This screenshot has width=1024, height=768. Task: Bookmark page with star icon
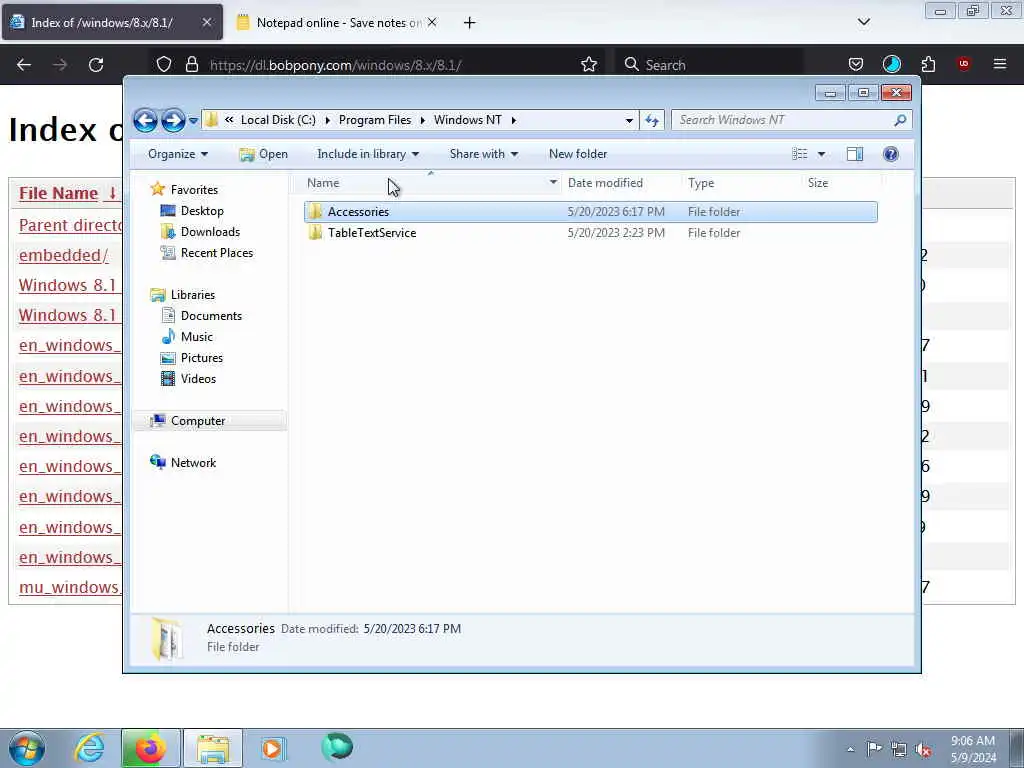pos(589,65)
